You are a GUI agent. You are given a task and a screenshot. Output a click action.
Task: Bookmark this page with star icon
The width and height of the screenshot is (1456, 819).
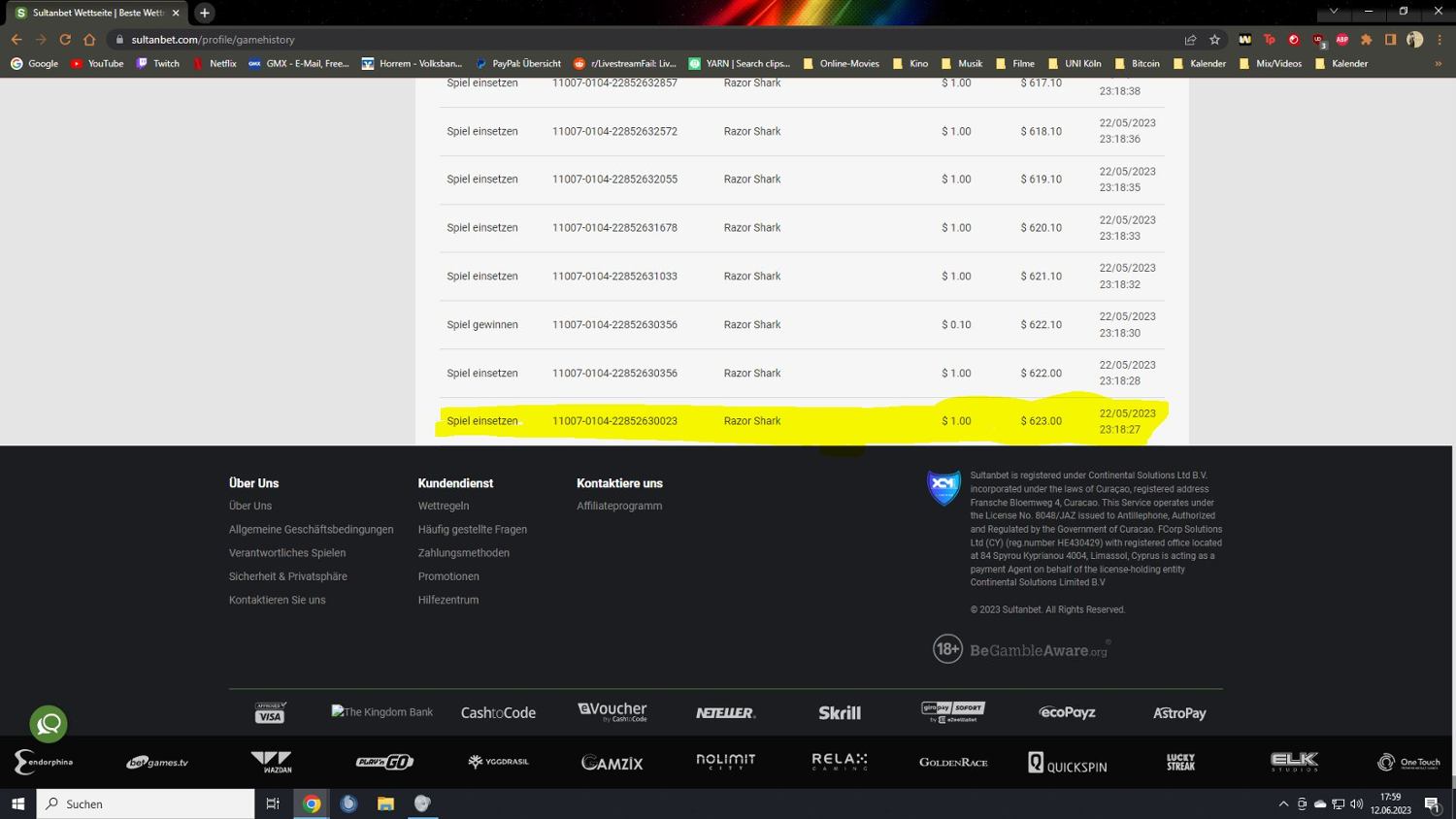tap(1214, 40)
